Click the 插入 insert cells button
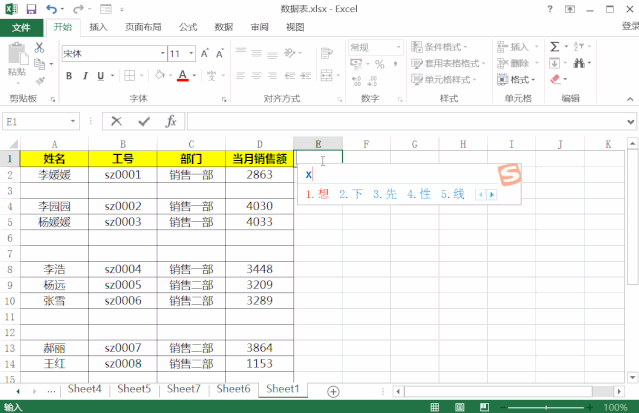This screenshot has width=639, height=413. (x=513, y=47)
